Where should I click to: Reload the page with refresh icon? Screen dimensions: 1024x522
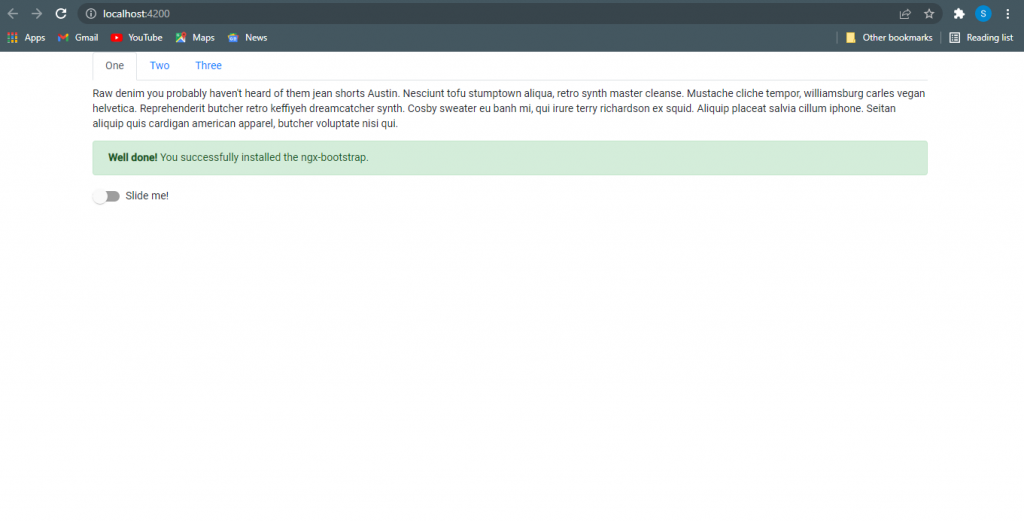pos(61,14)
